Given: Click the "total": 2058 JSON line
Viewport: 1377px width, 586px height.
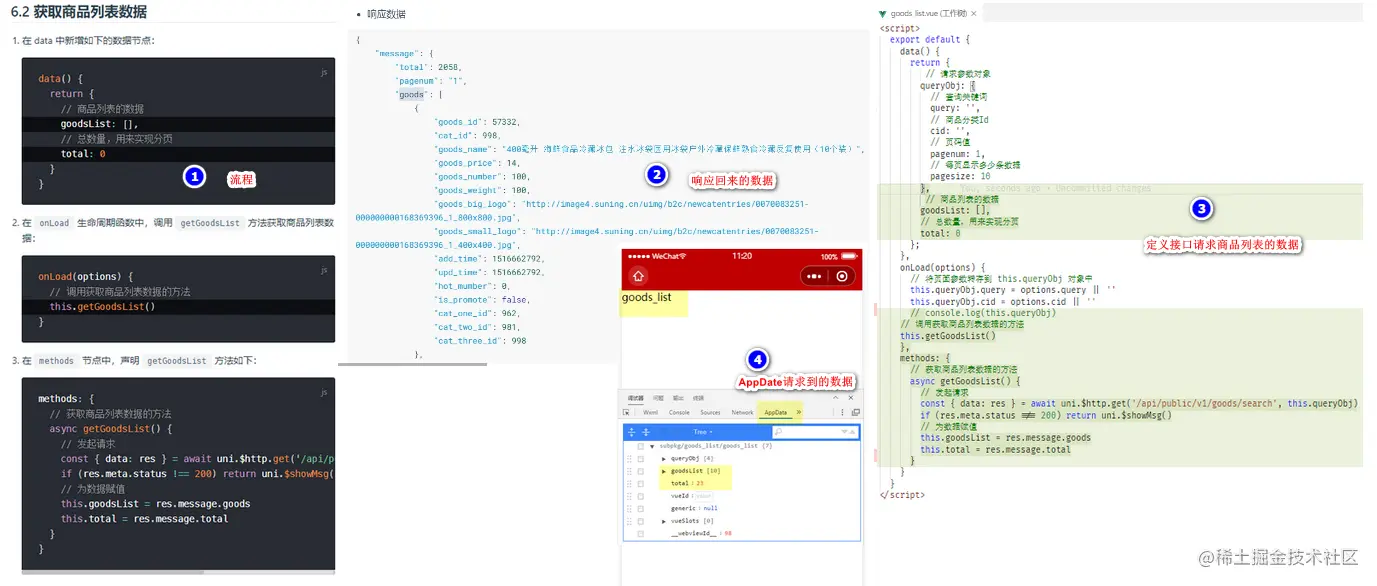Looking at the screenshot, I should 428,66.
